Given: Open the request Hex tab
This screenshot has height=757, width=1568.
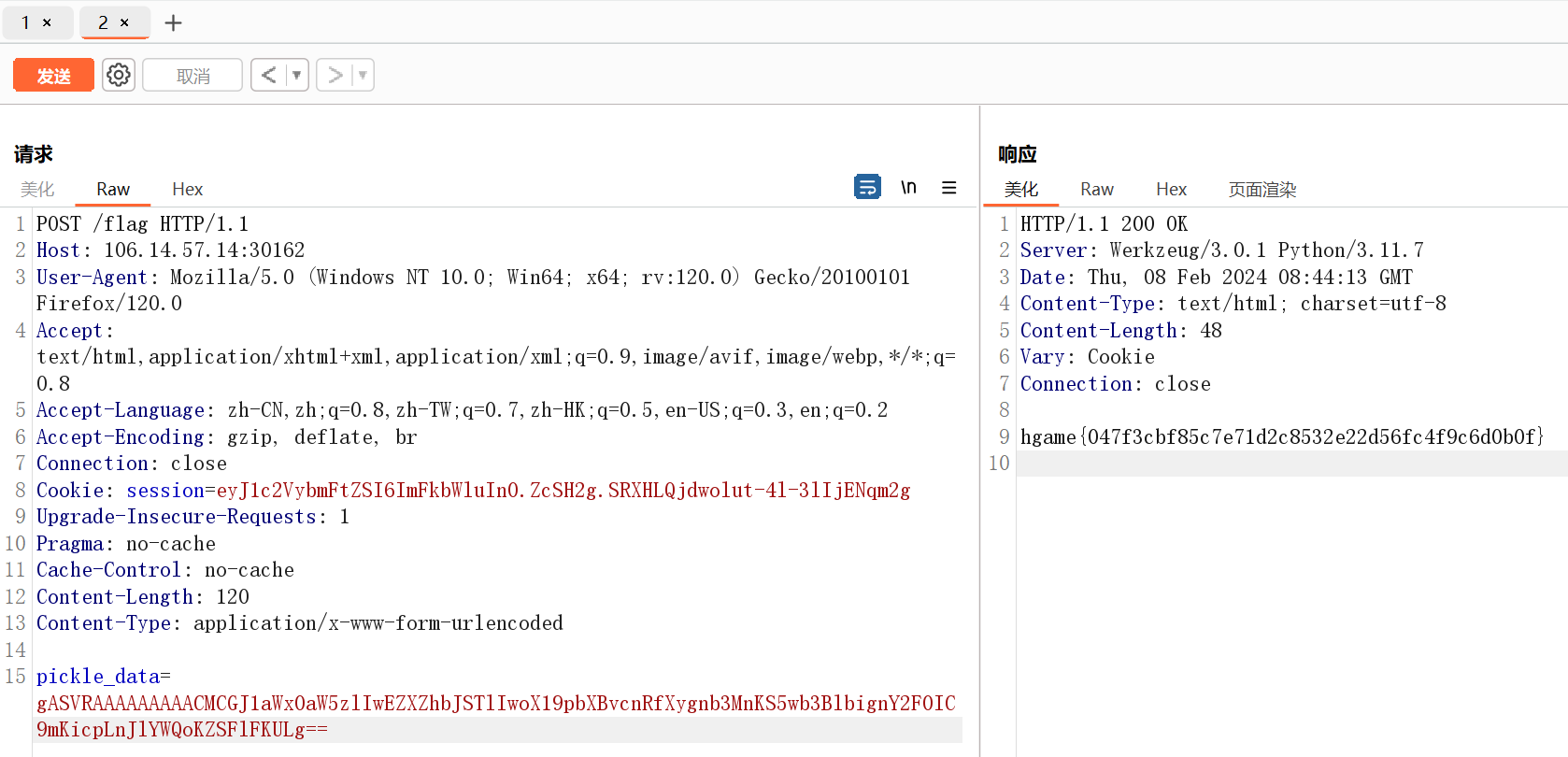Looking at the screenshot, I should pyautogui.click(x=187, y=189).
